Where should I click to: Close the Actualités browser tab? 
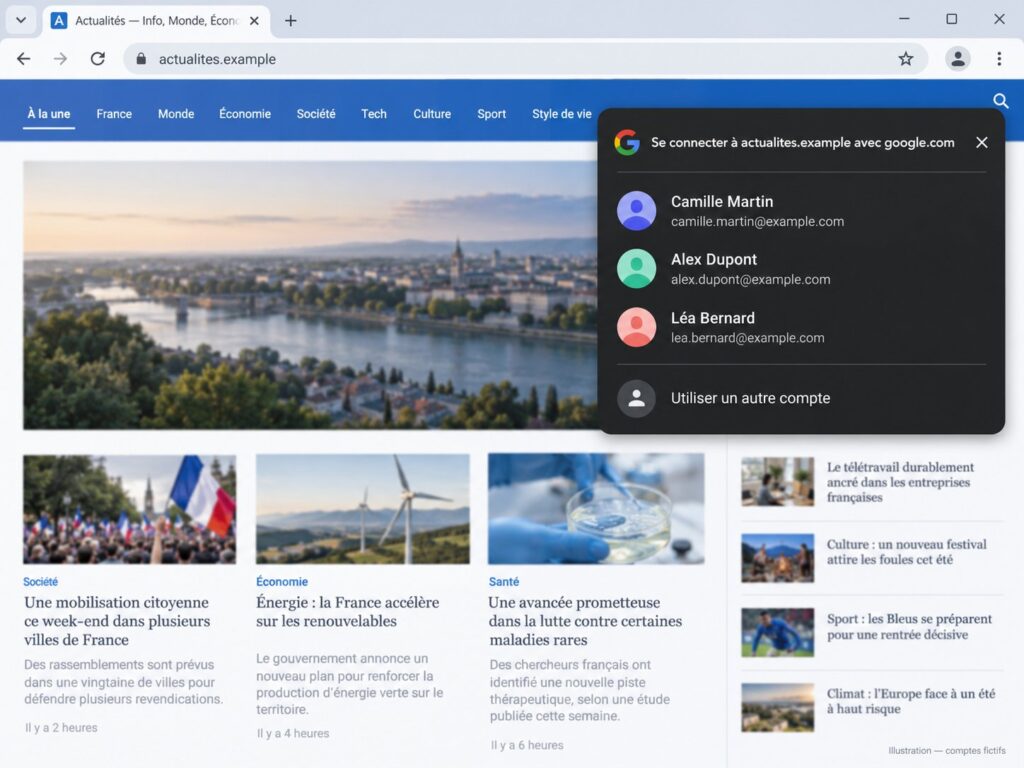254,21
